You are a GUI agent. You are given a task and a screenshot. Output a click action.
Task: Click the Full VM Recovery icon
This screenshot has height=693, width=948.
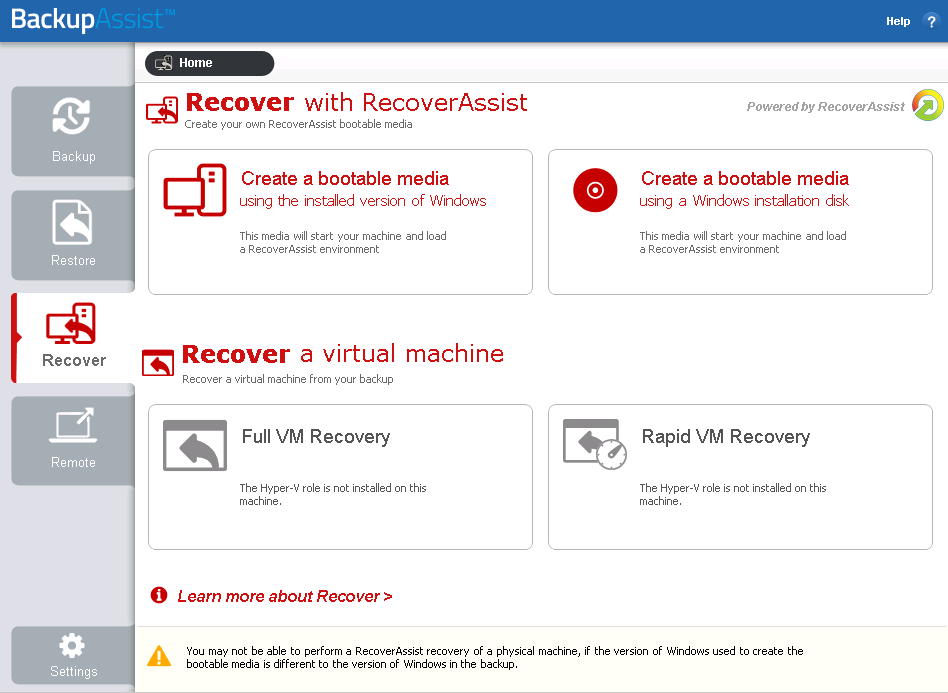pyautogui.click(x=195, y=446)
